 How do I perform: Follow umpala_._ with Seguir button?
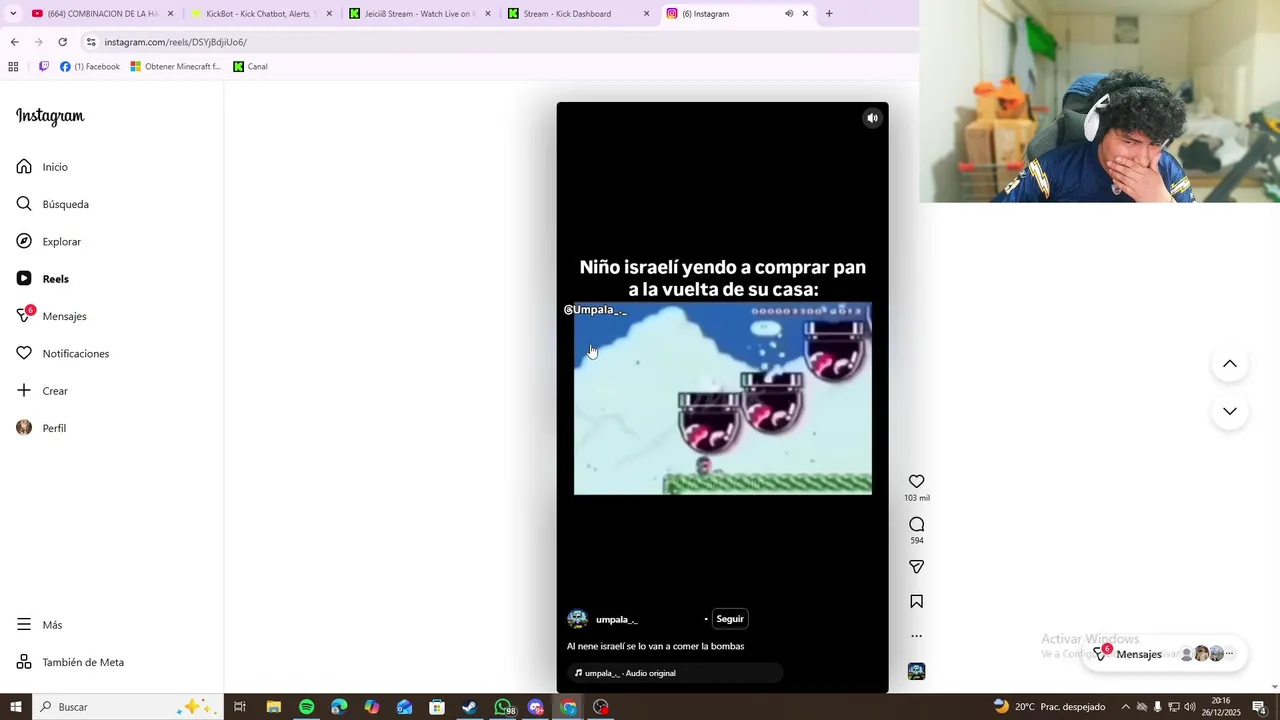(730, 619)
